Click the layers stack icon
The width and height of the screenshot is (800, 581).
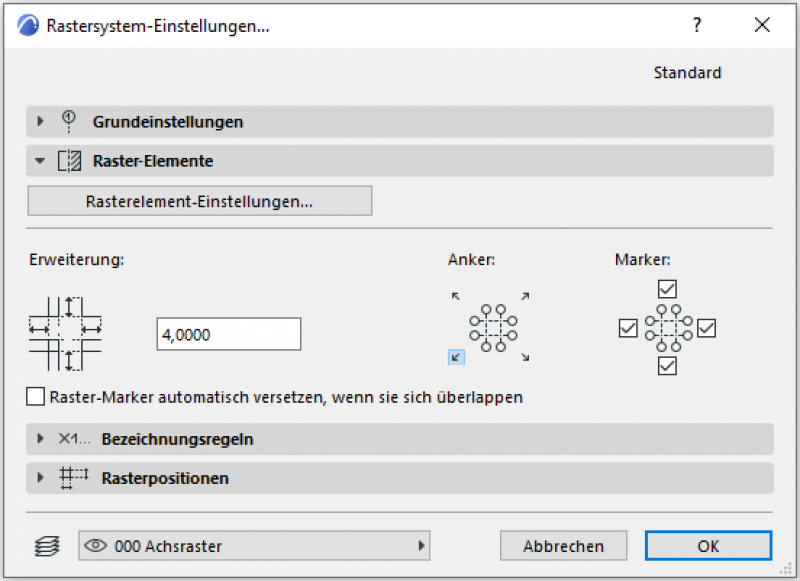click(47, 546)
